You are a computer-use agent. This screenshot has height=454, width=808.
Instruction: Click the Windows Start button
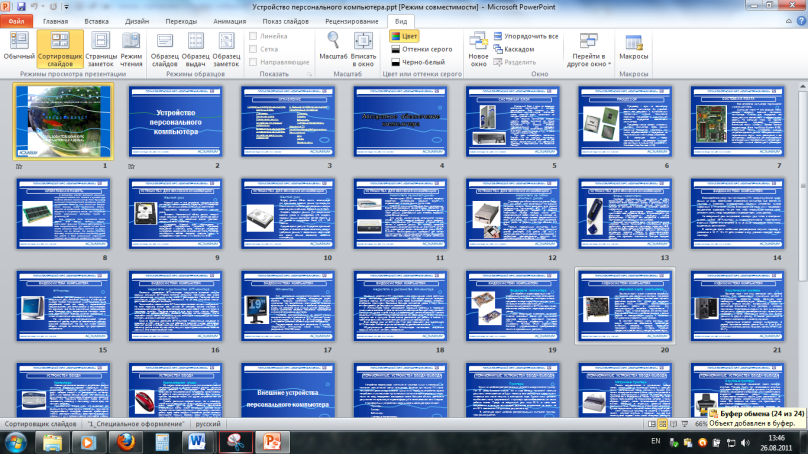[15, 442]
